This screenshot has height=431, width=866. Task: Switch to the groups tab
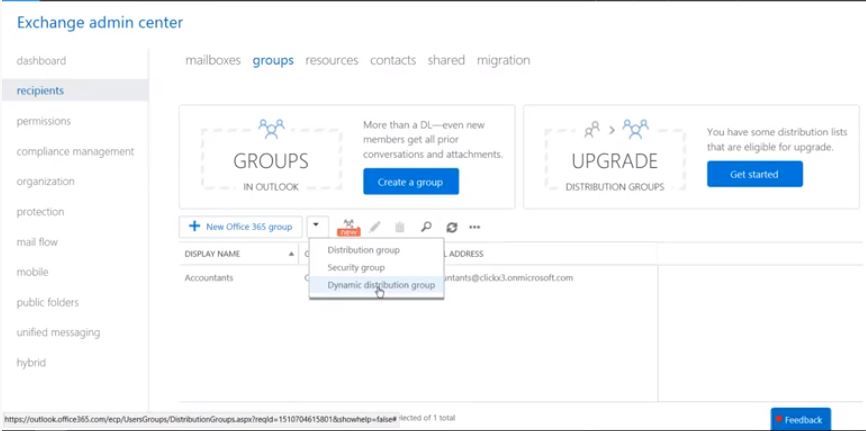tap(273, 61)
